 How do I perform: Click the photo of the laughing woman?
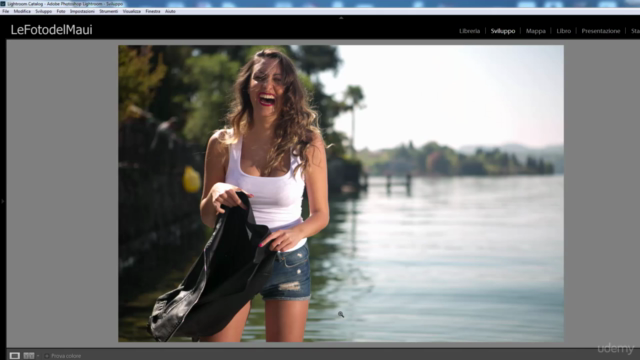pyautogui.click(x=341, y=193)
